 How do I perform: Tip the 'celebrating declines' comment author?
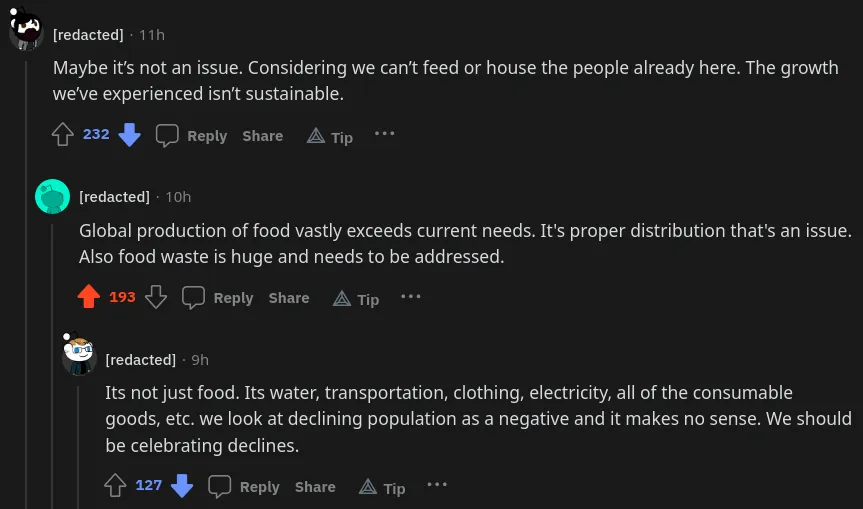tap(382, 488)
